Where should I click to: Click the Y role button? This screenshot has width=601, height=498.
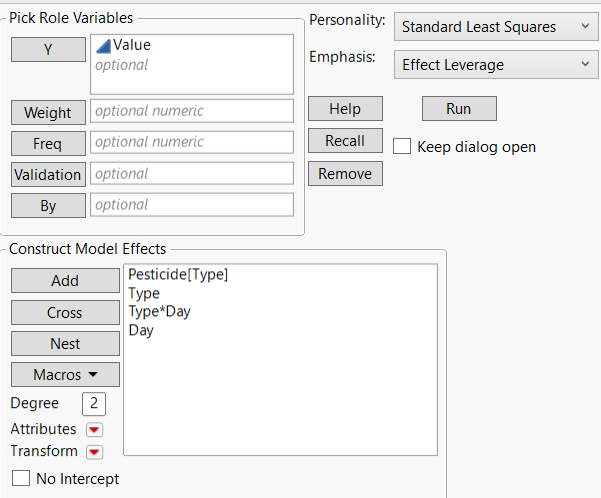point(48,50)
